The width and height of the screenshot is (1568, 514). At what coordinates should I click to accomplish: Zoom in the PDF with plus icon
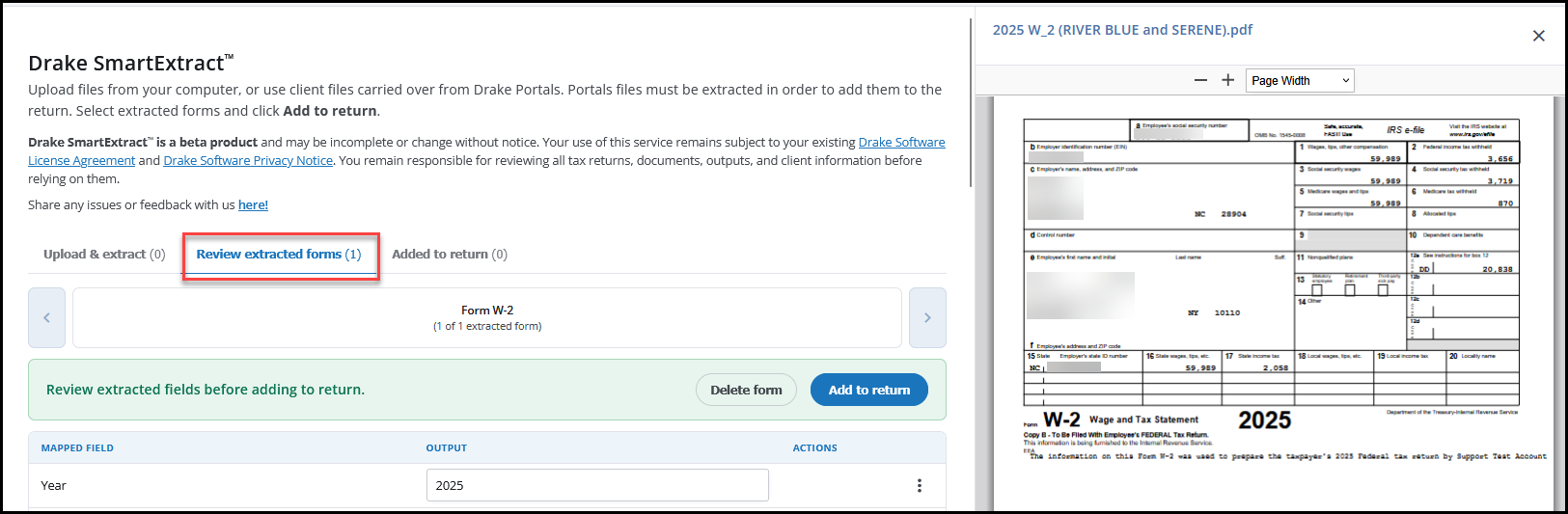coord(1227,80)
